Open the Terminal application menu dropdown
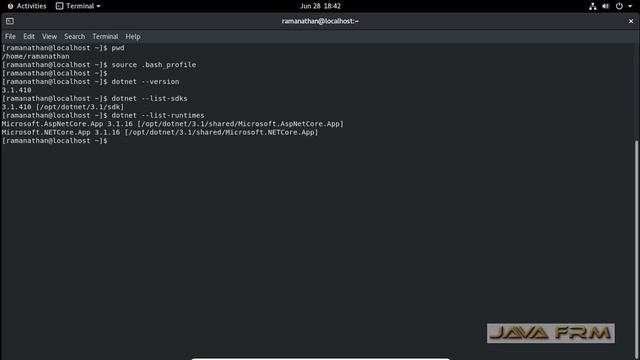Image resolution: width=640 pixels, height=360 pixels. tap(78, 6)
